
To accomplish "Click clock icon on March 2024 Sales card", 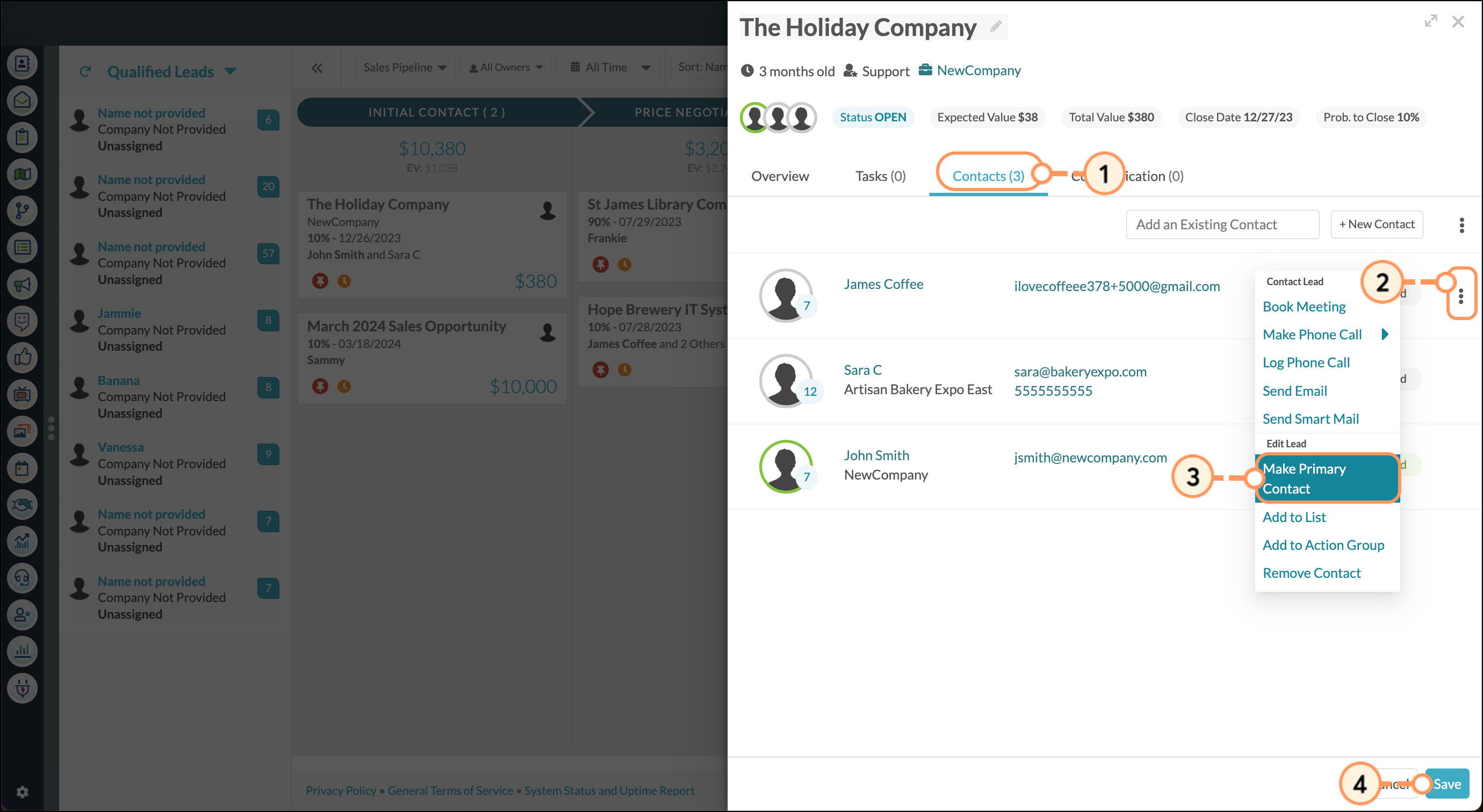I will point(344,386).
